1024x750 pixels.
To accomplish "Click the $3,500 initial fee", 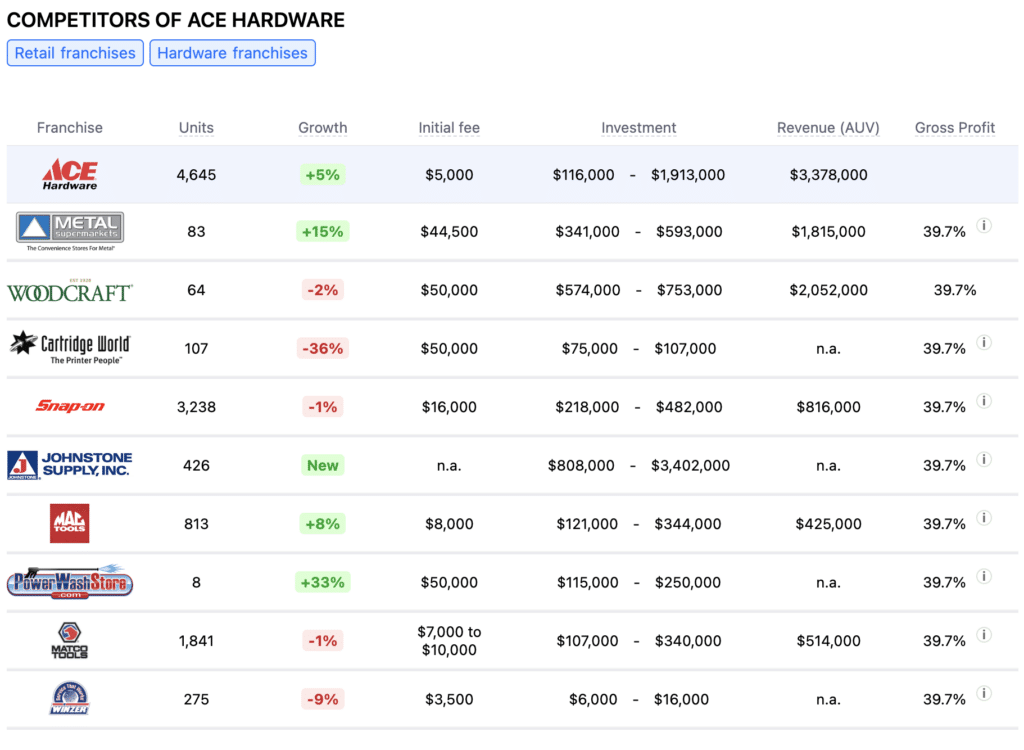I will (x=449, y=699).
